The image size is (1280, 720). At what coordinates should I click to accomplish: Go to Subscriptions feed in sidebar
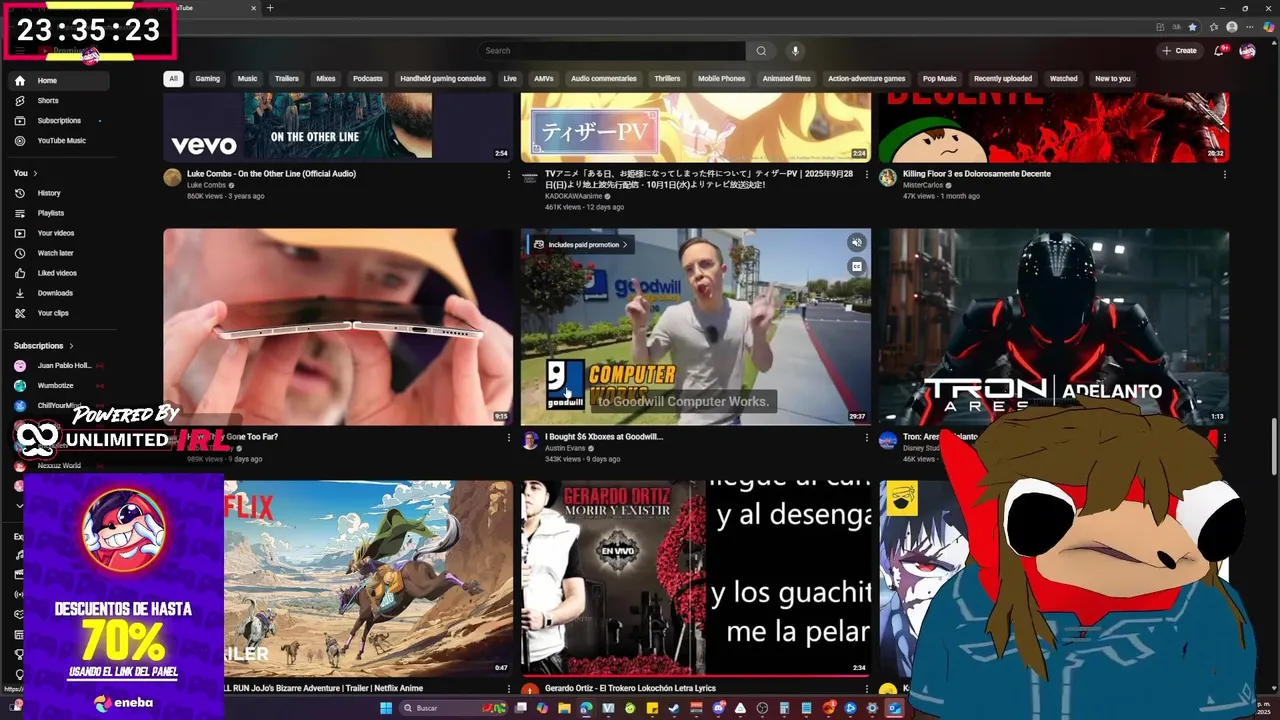click(59, 121)
